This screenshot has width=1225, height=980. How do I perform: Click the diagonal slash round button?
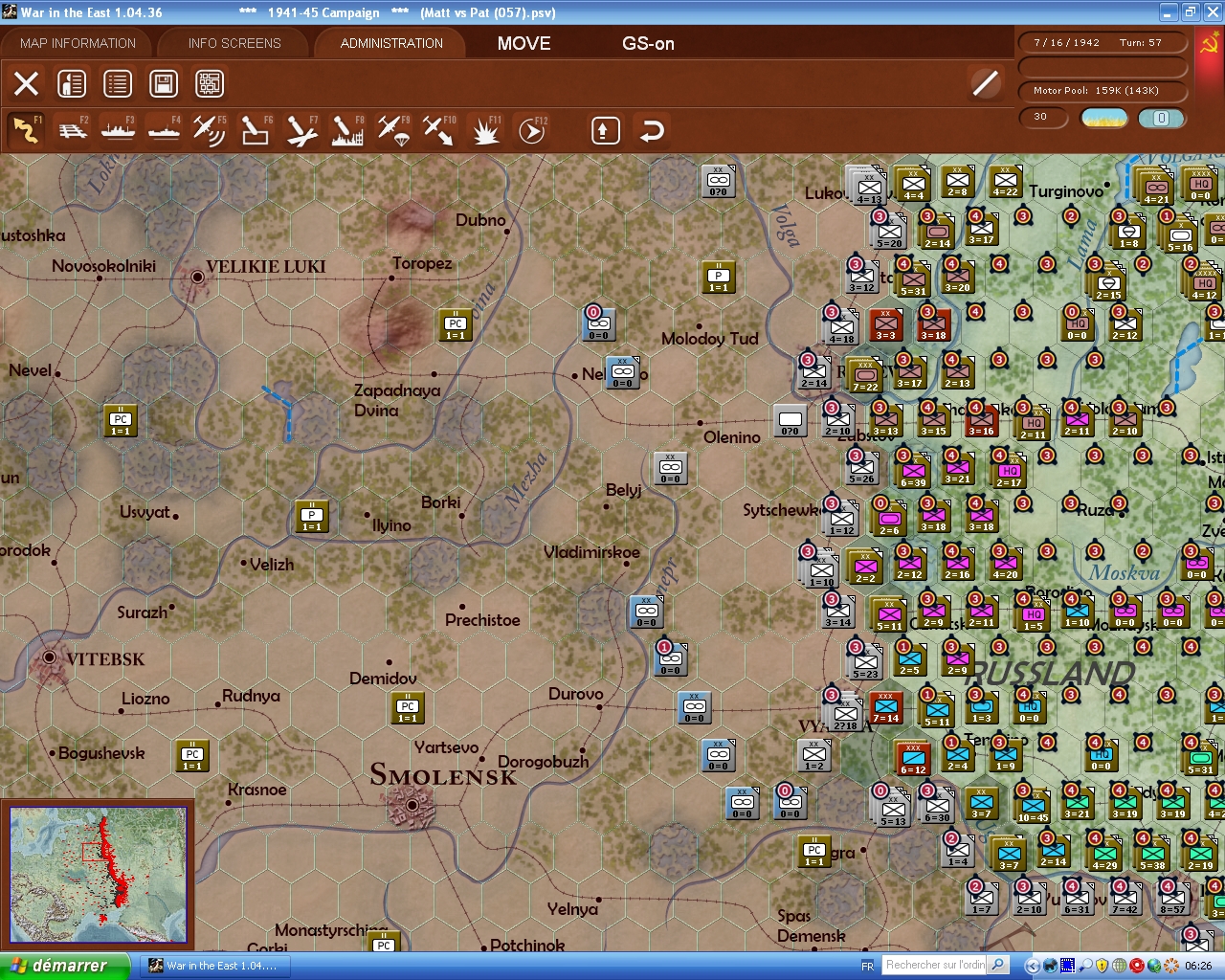986,83
